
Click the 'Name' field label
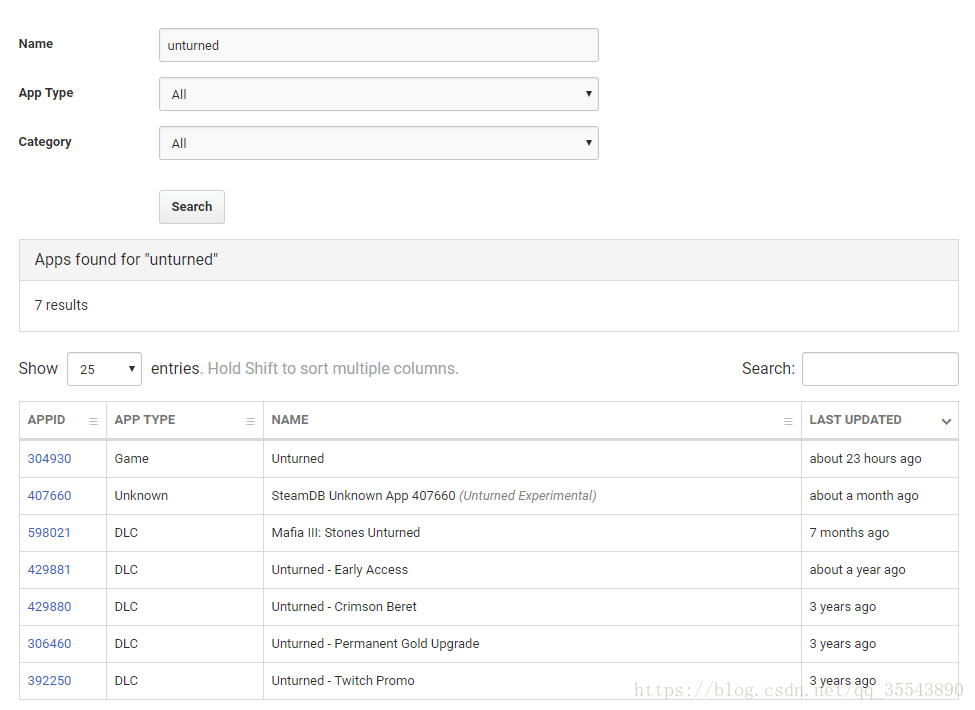pos(35,44)
